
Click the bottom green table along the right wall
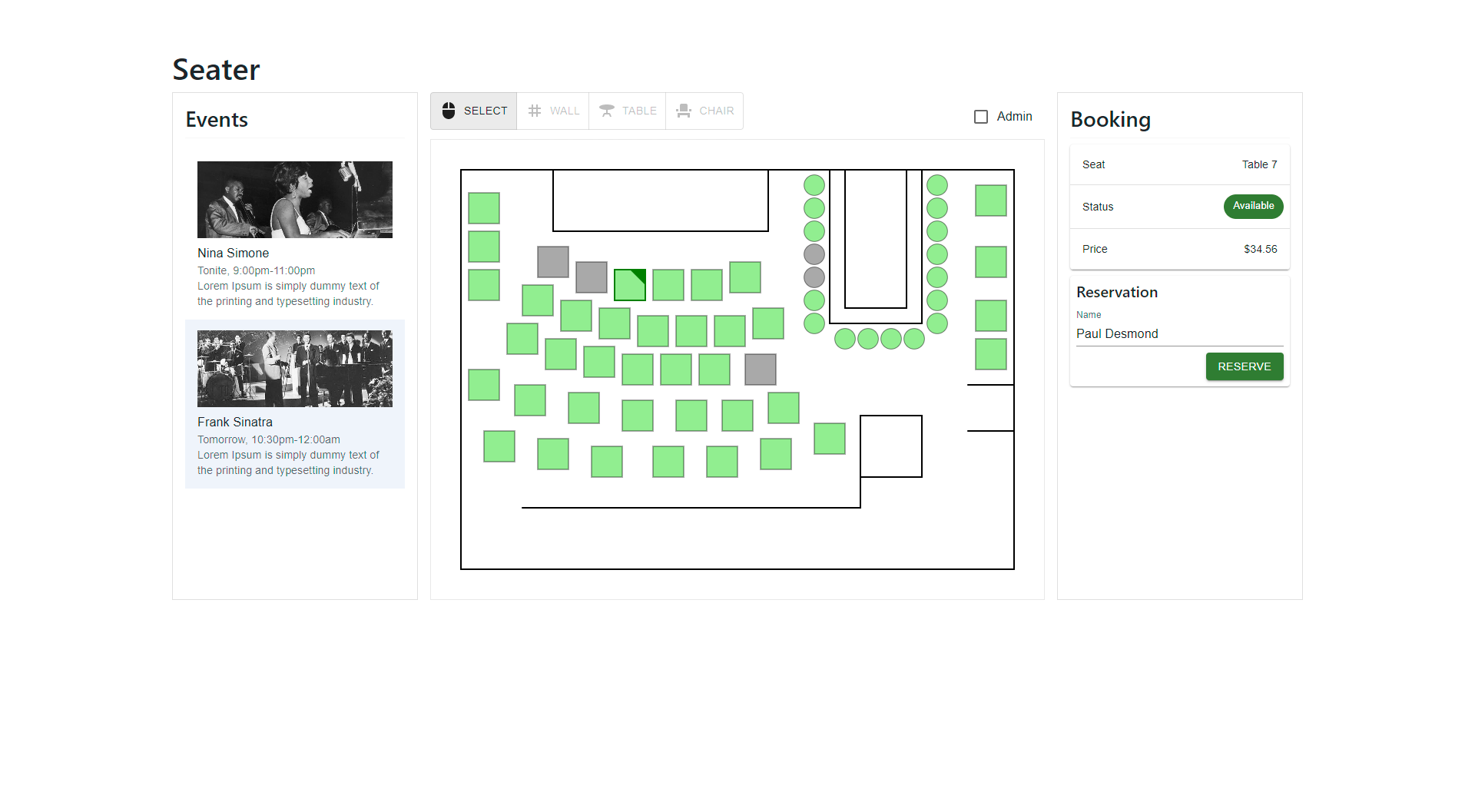pyautogui.click(x=991, y=354)
